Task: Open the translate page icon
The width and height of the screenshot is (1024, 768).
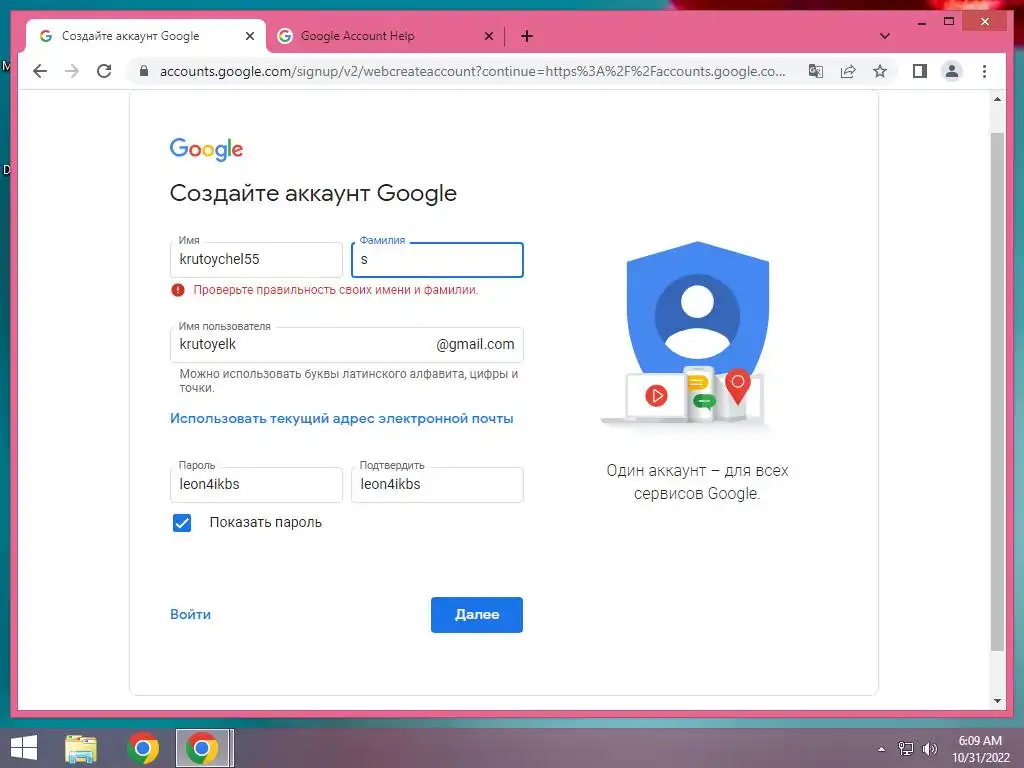Action: click(x=816, y=71)
